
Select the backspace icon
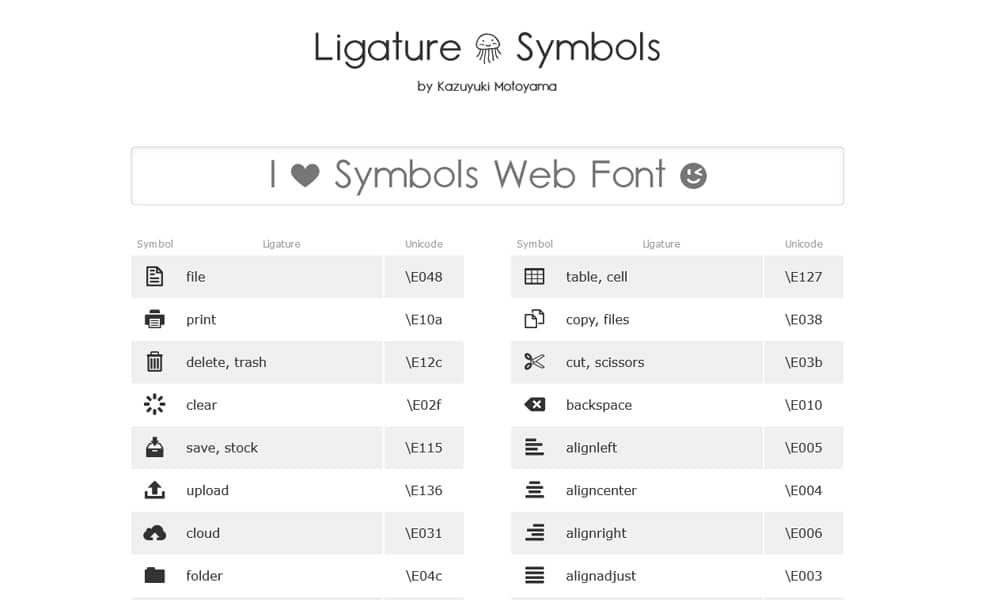[534, 405]
